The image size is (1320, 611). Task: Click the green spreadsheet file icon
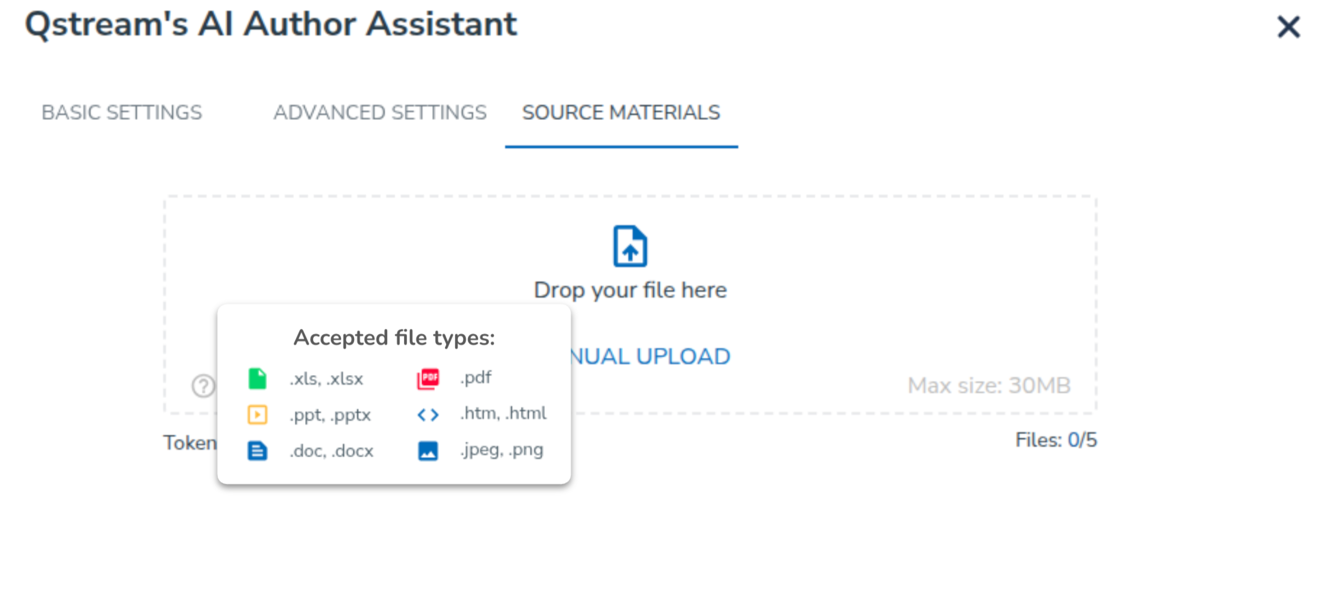(x=257, y=379)
